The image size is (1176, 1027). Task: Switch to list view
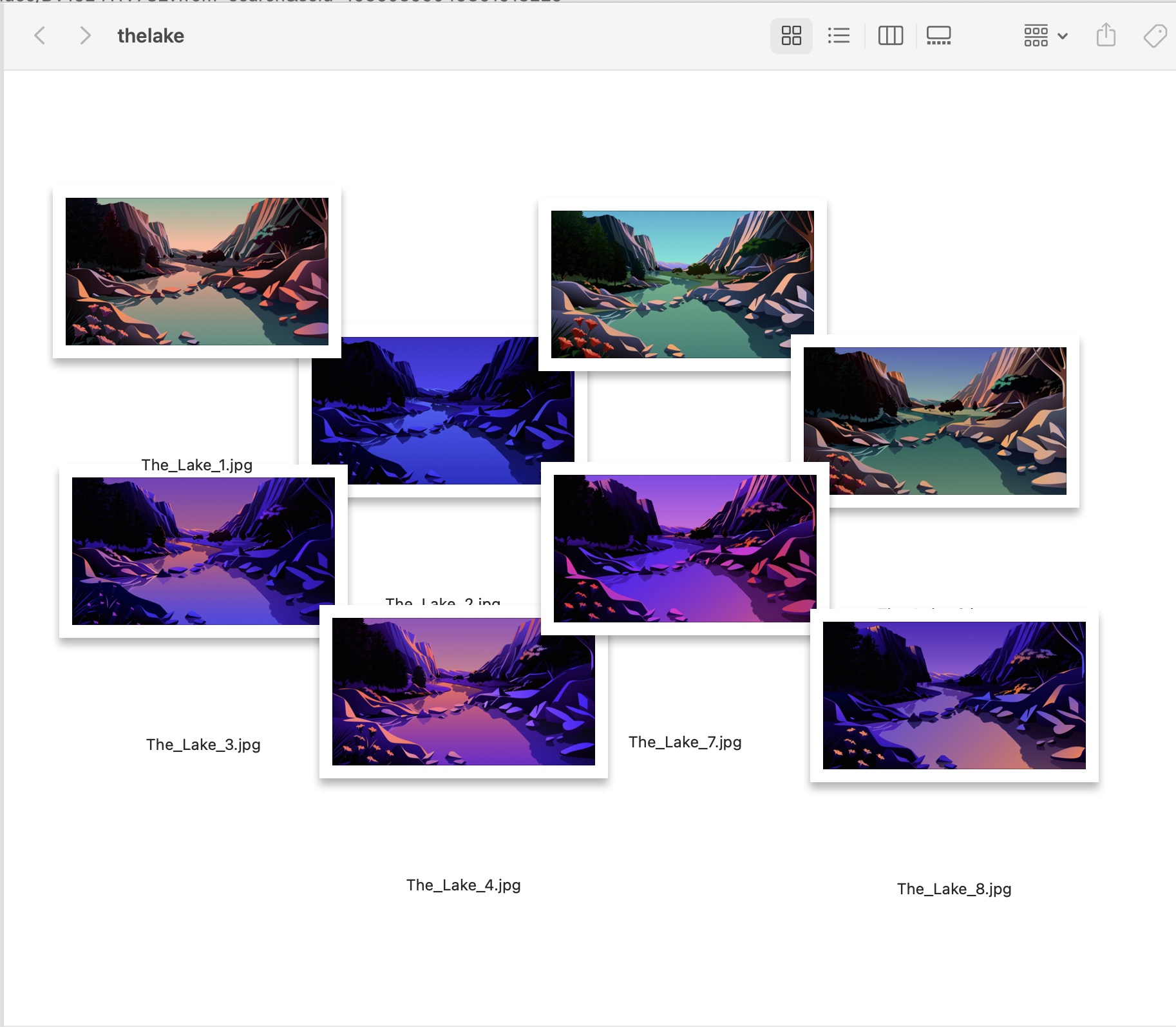tap(839, 35)
